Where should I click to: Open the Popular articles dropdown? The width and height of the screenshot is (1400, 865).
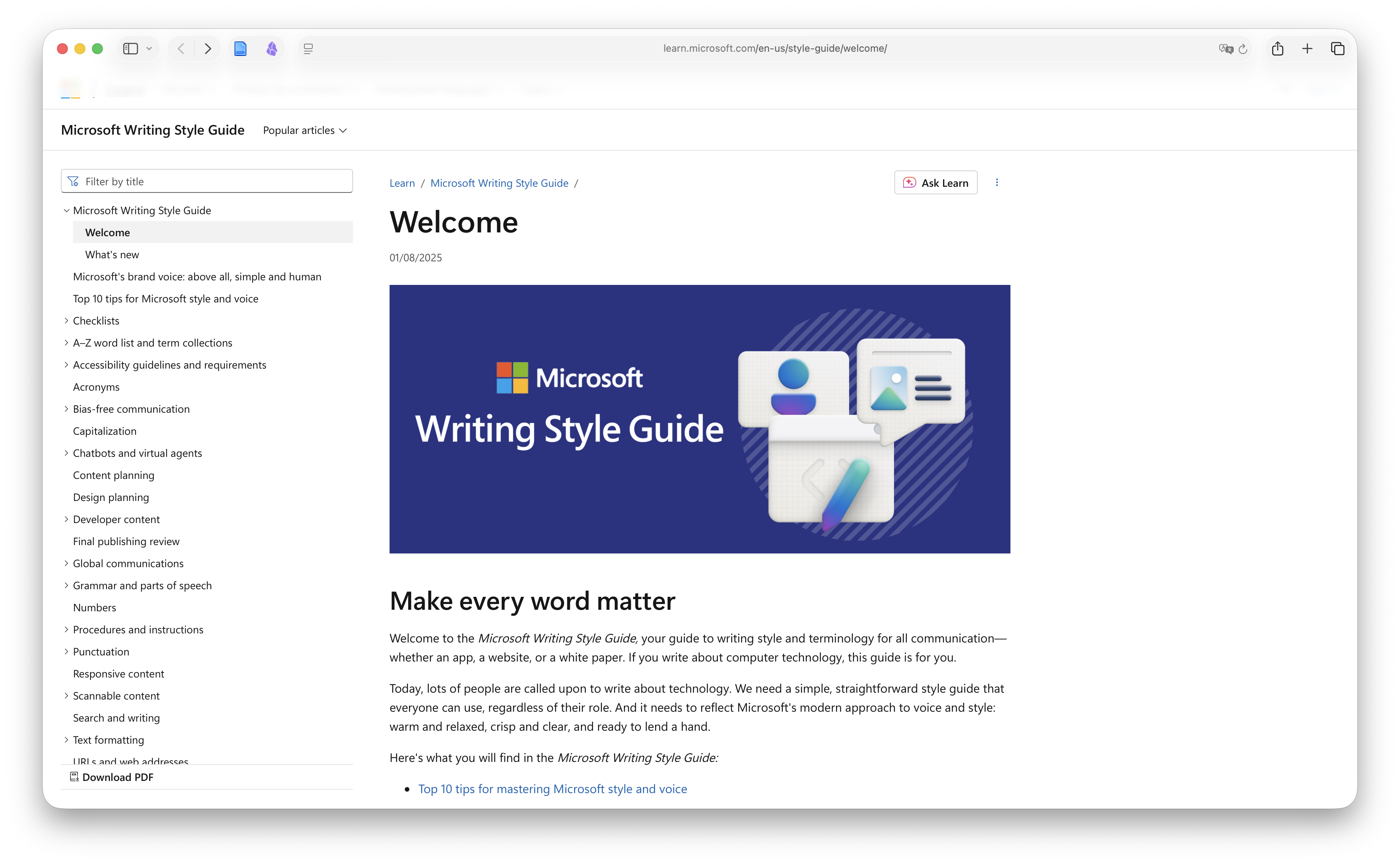(x=304, y=130)
